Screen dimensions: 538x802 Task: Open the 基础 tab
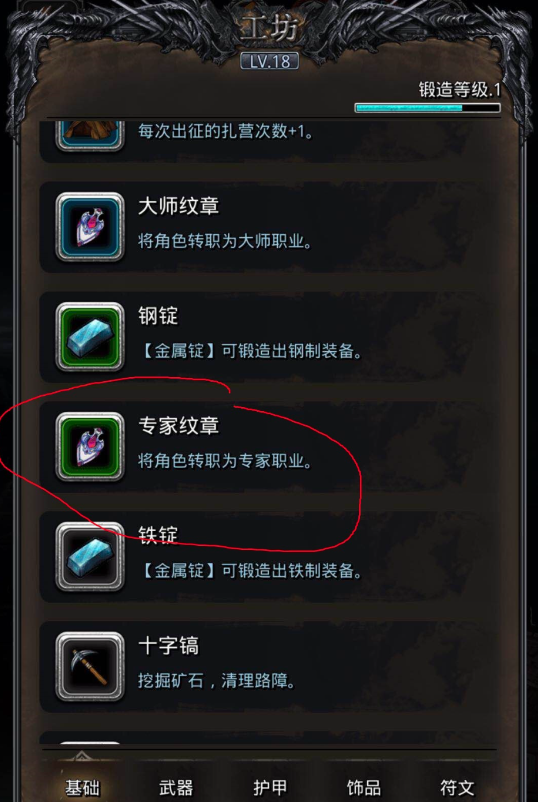click(82, 788)
